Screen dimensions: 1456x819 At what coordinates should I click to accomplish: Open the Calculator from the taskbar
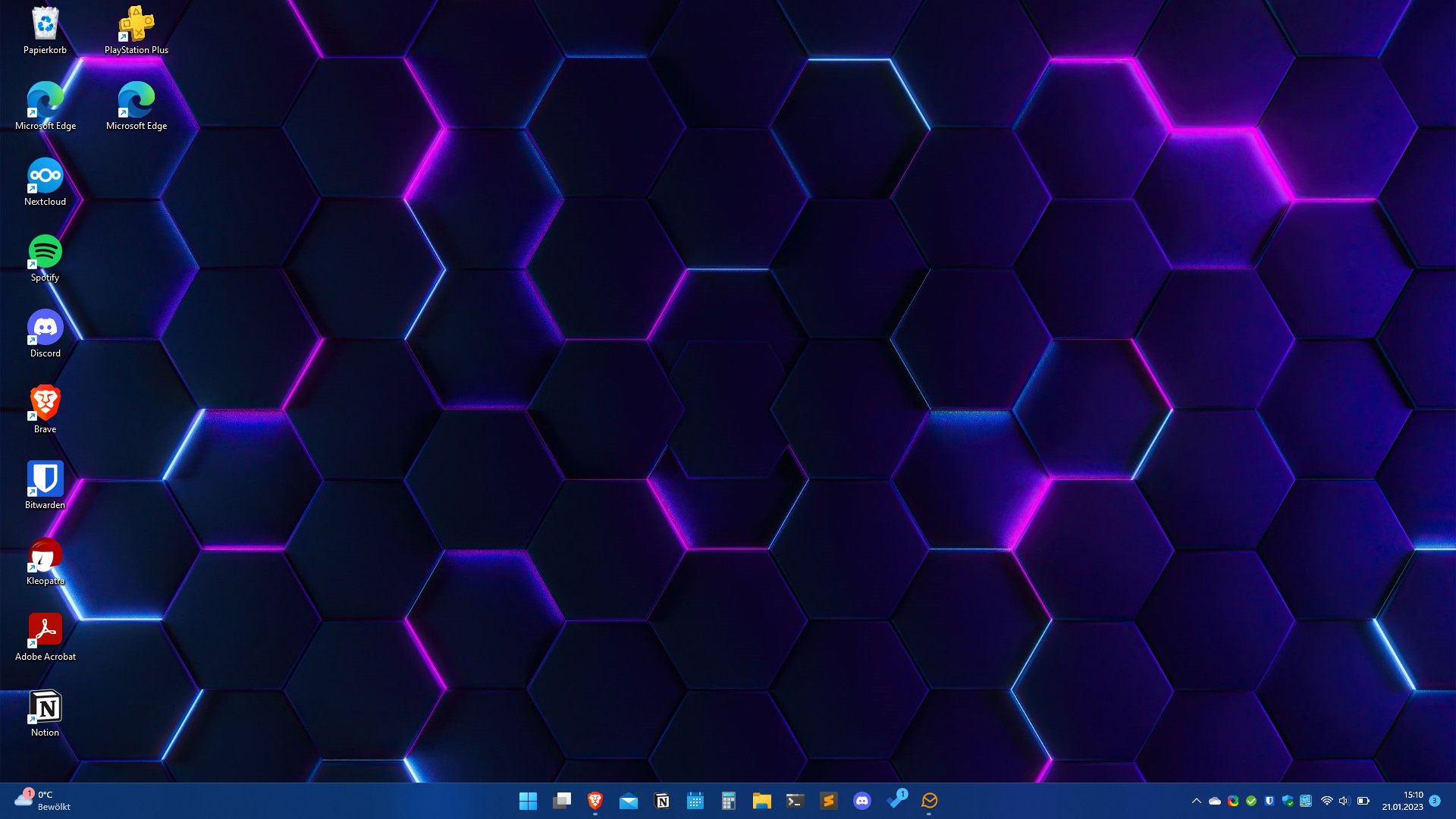coord(729,801)
